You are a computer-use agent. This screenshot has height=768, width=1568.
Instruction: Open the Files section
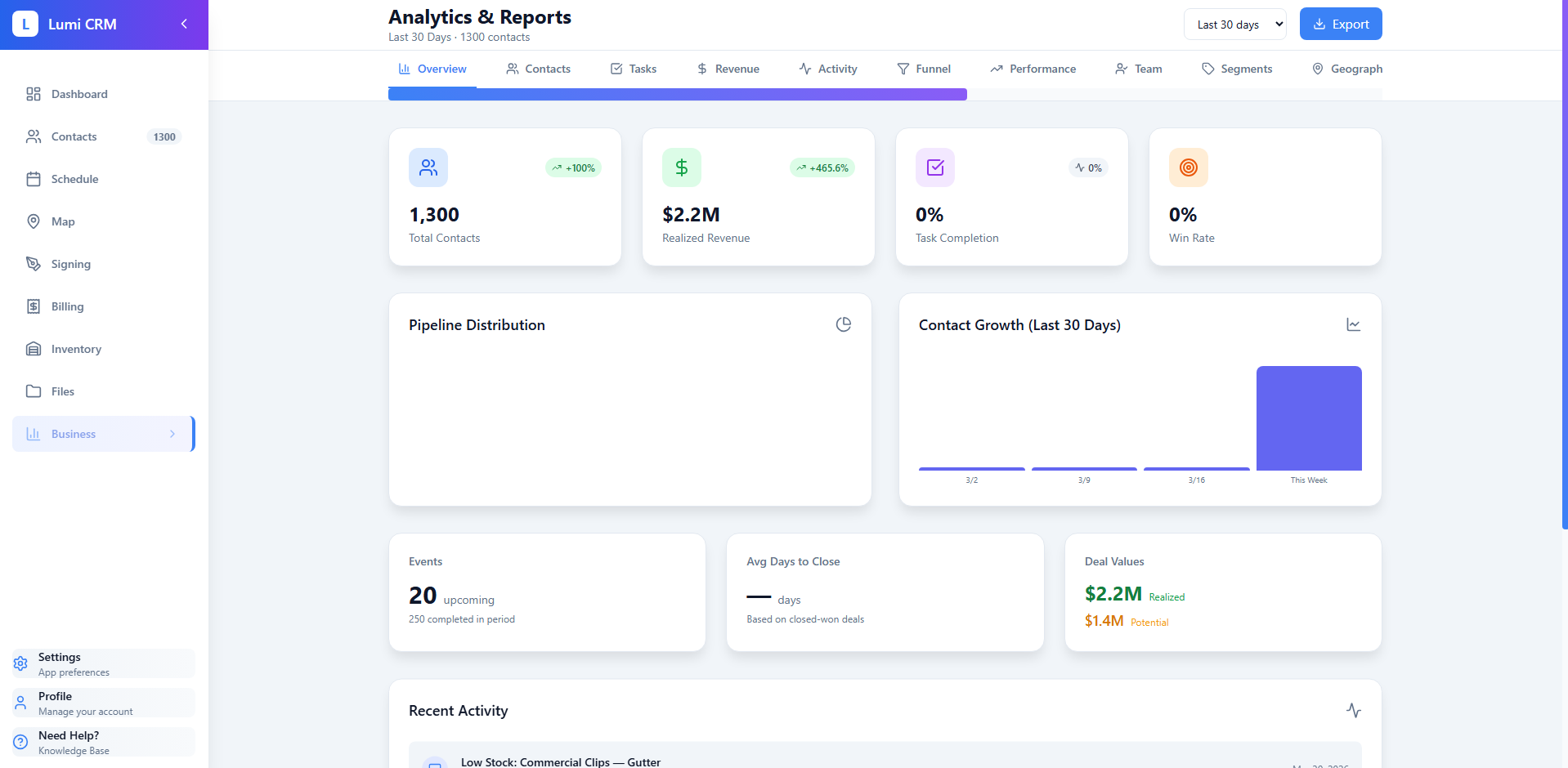[61, 391]
